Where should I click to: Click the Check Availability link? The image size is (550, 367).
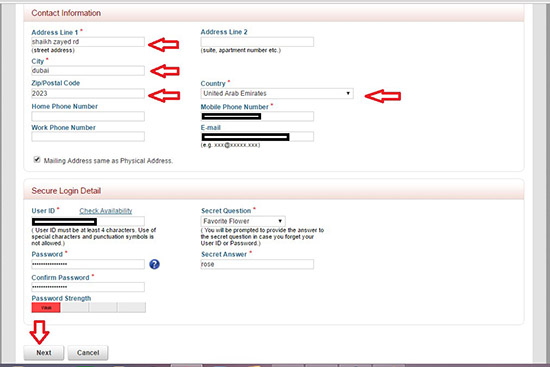(106, 211)
